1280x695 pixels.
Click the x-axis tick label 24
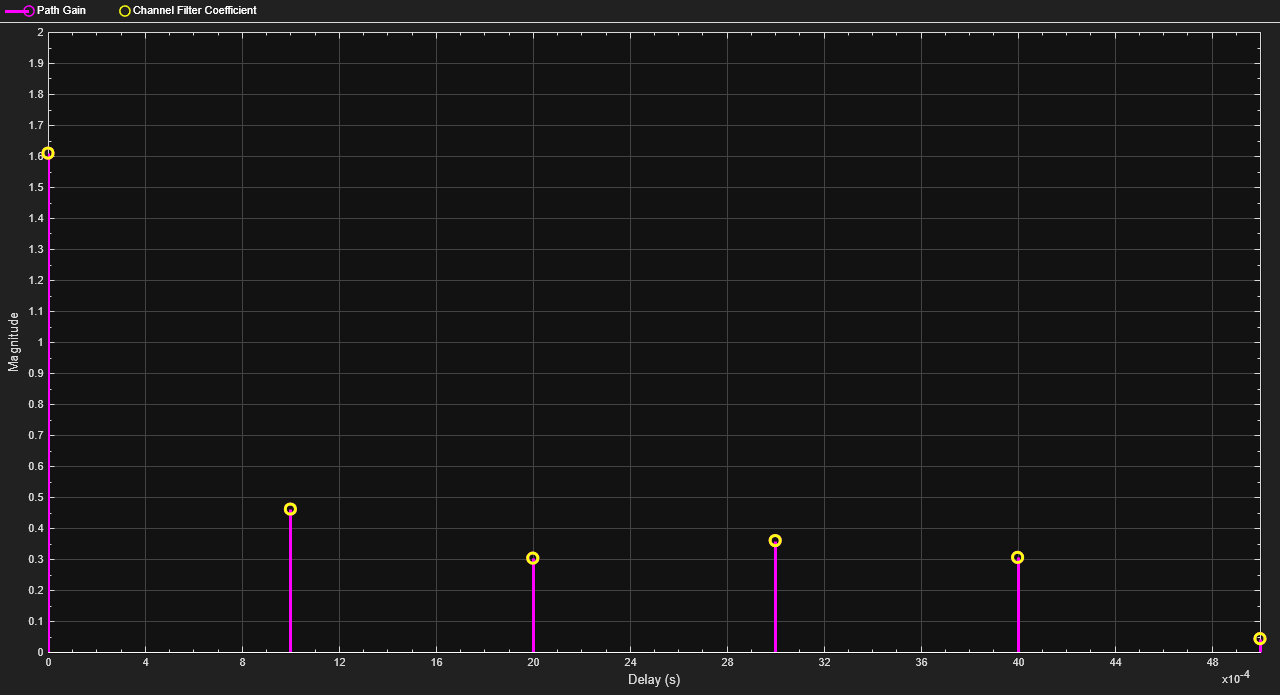click(x=630, y=663)
